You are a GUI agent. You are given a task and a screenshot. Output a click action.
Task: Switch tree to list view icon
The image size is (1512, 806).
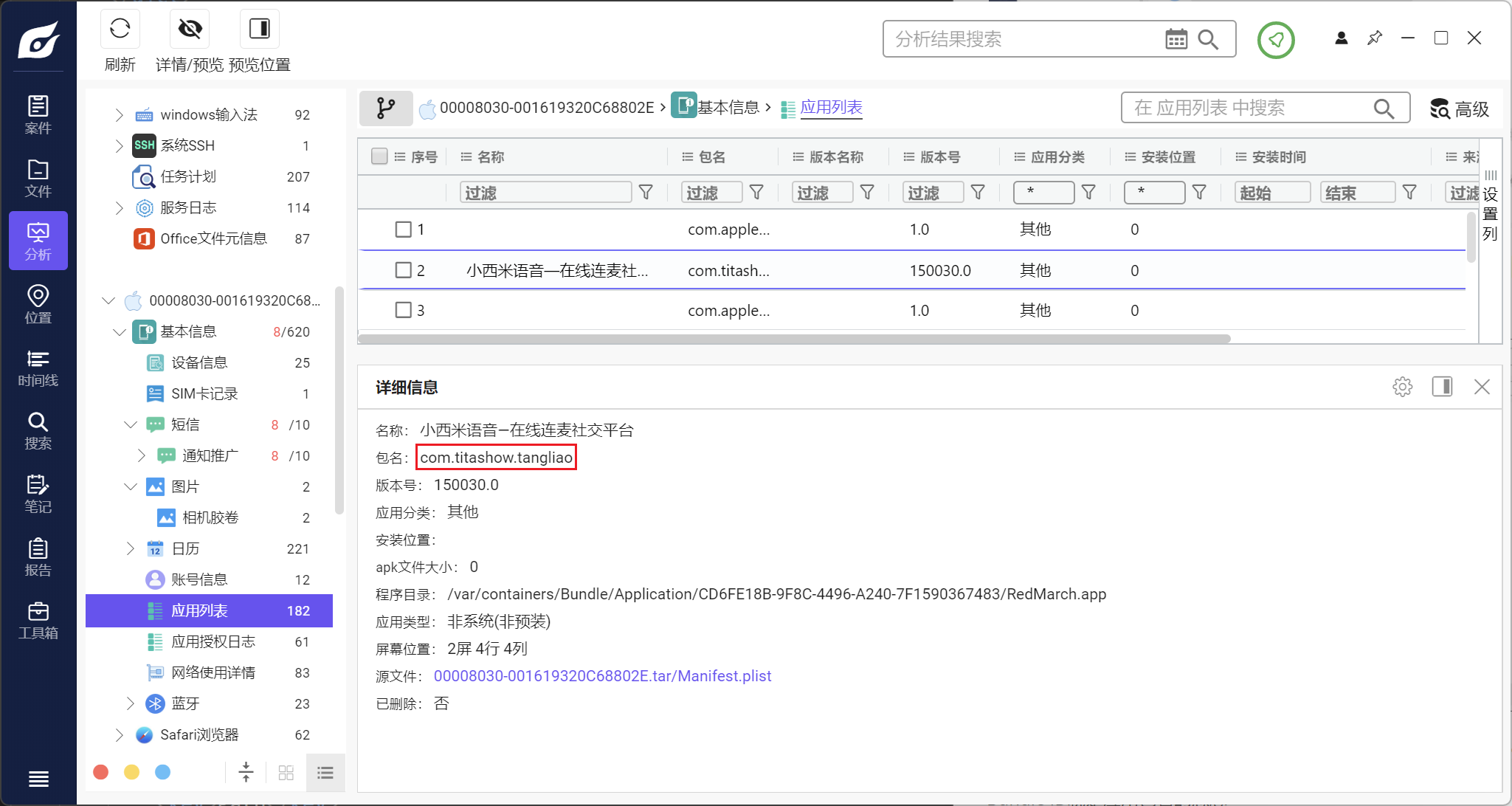tap(325, 772)
